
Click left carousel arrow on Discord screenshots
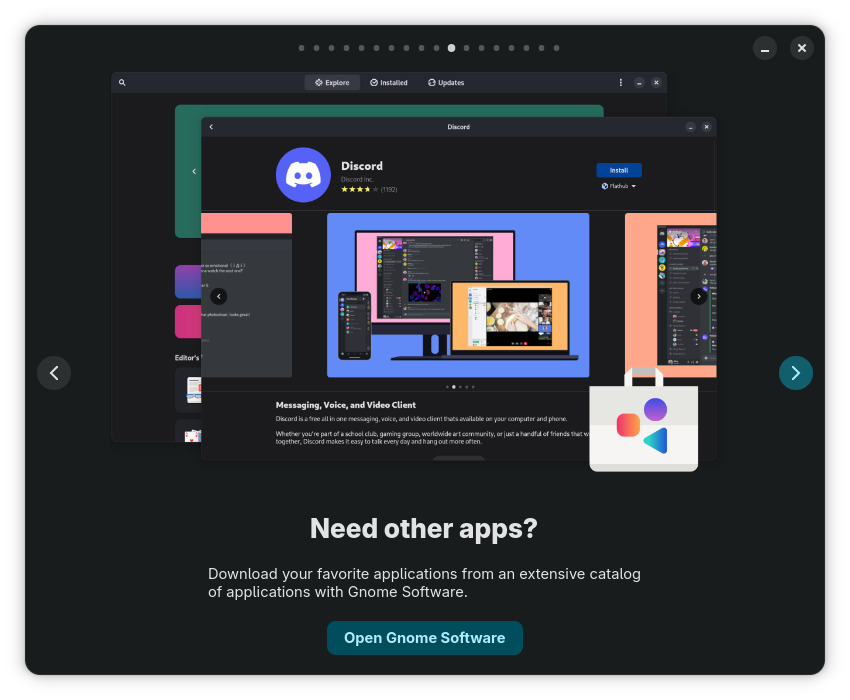(x=218, y=296)
